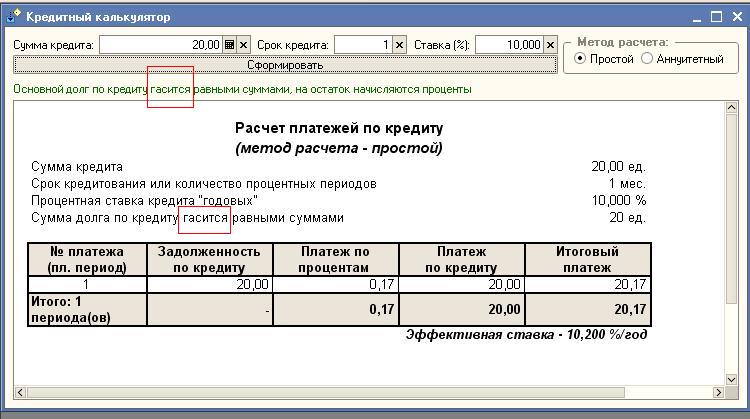Click the Сформировать button
This screenshot has width=750, height=419.
tap(285, 65)
